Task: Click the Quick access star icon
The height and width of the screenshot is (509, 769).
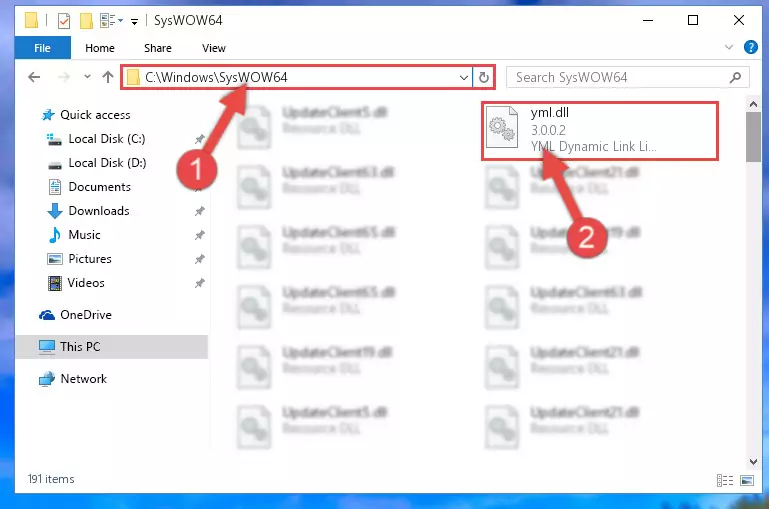Action: click(x=48, y=115)
